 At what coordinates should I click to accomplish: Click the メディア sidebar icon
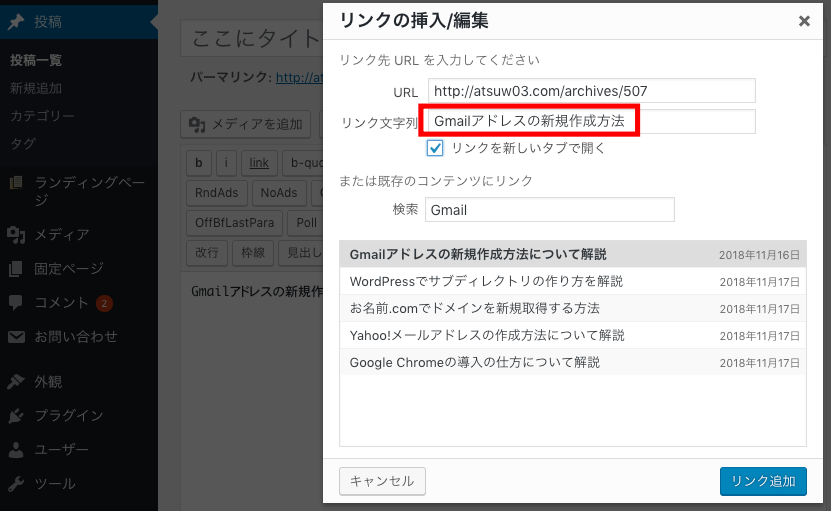click(x=16, y=234)
